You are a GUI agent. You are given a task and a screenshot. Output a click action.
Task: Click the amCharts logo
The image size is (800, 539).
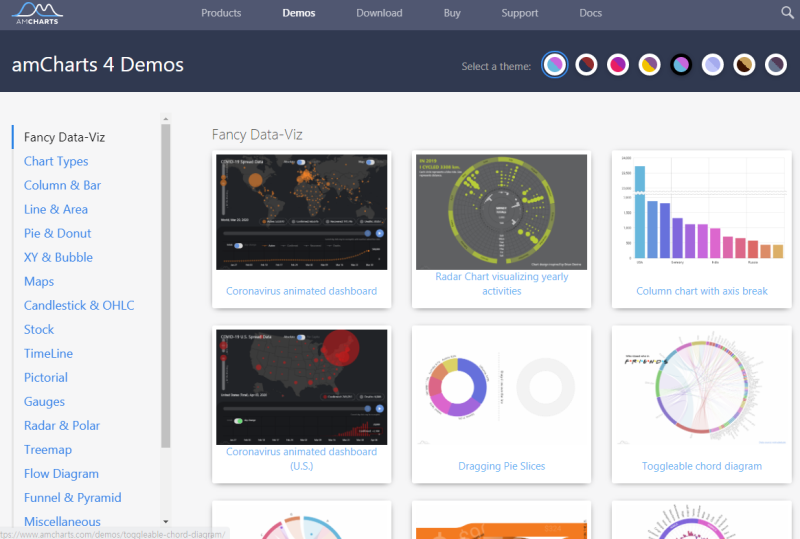(37, 13)
